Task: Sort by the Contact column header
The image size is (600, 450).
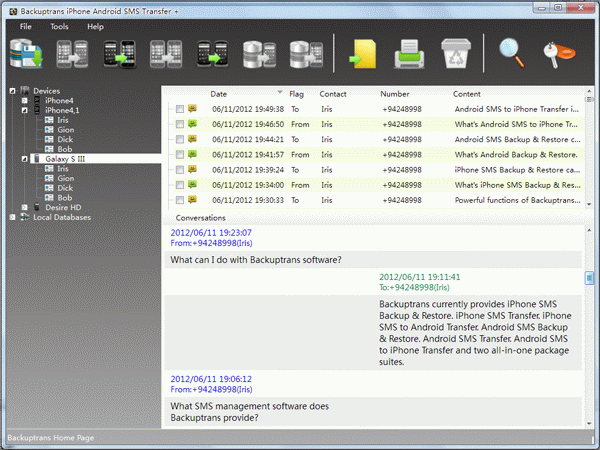Action: click(x=333, y=94)
